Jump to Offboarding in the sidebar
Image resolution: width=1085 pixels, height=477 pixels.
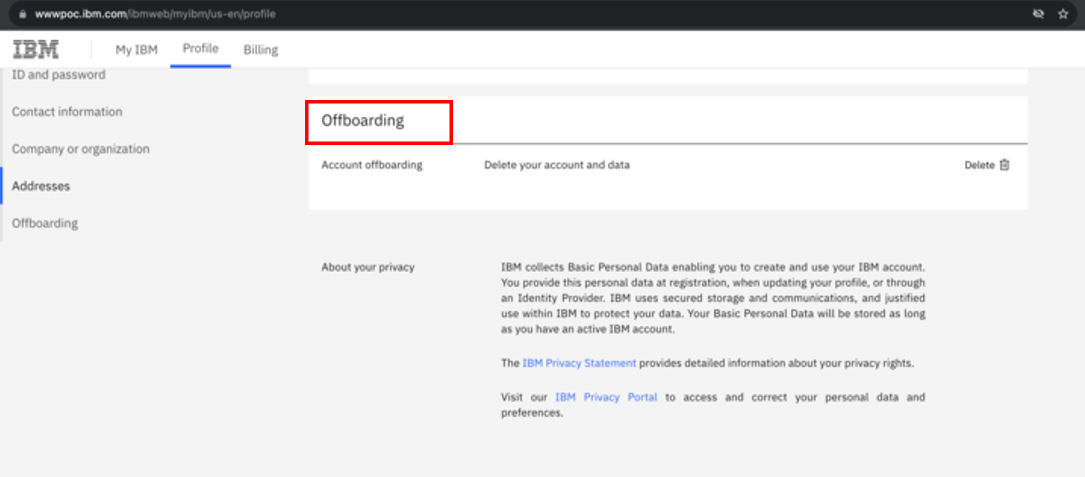point(45,224)
